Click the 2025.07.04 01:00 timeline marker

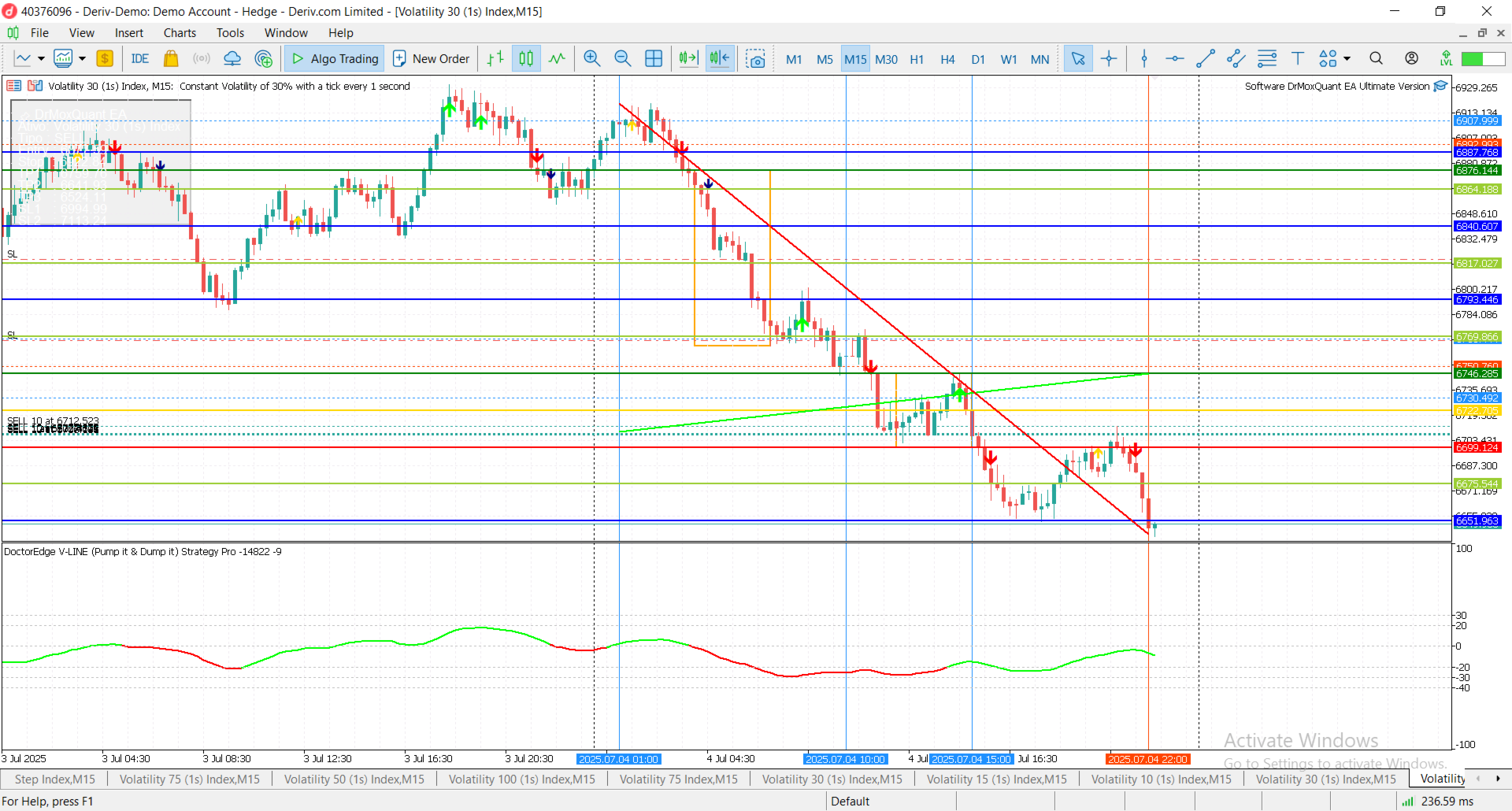point(619,759)
